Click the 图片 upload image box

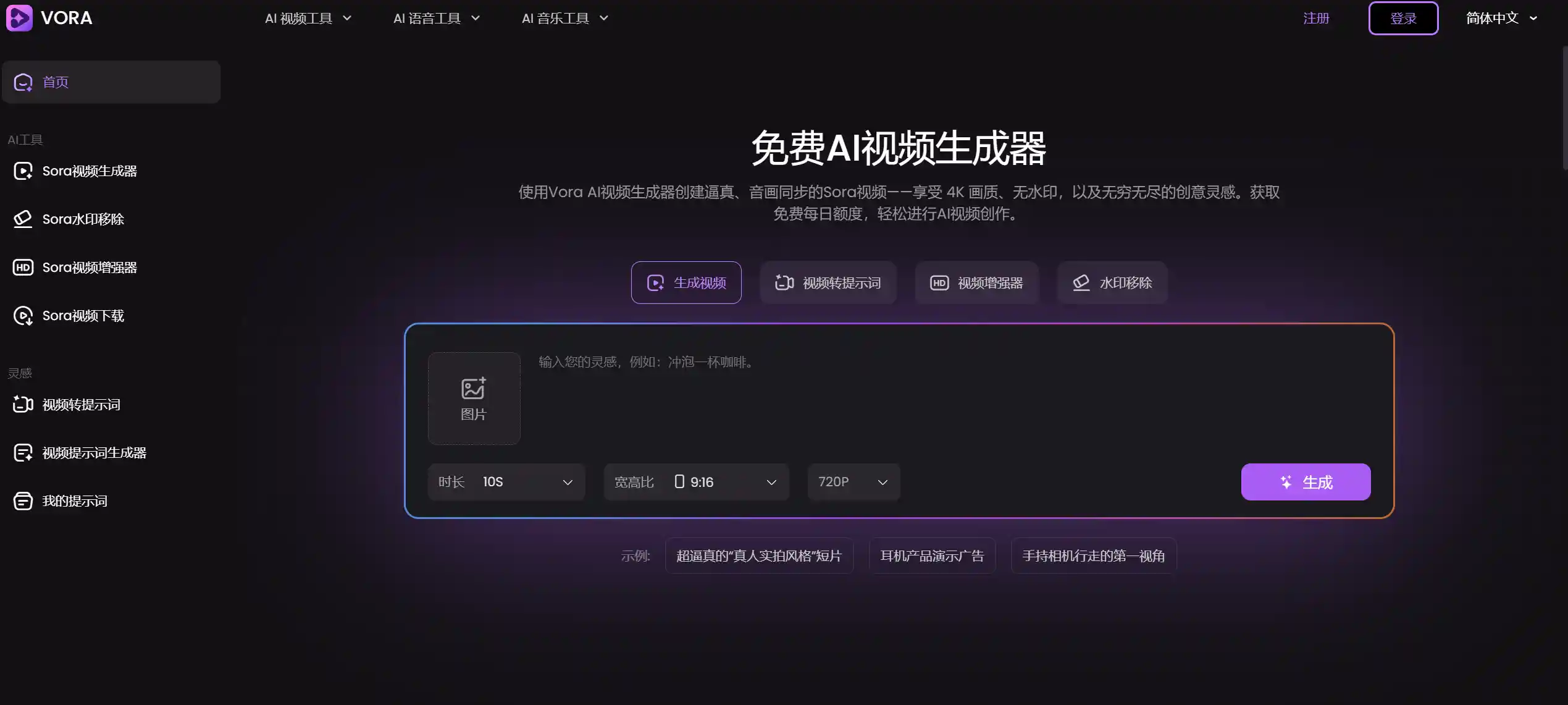[x=474, y=399]
